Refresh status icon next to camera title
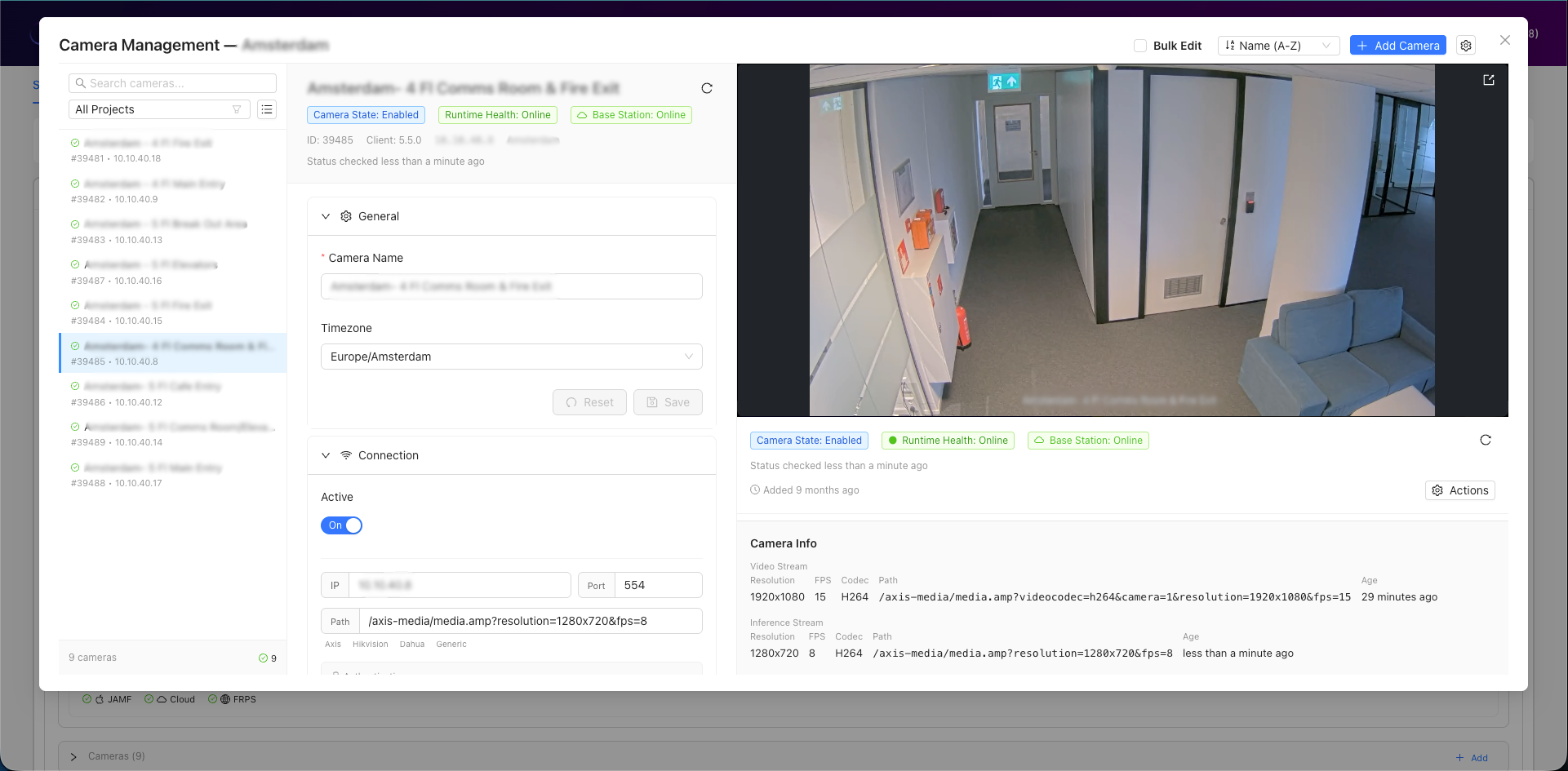The width and height of the screenshot is (1568, 771). [707, 88]
